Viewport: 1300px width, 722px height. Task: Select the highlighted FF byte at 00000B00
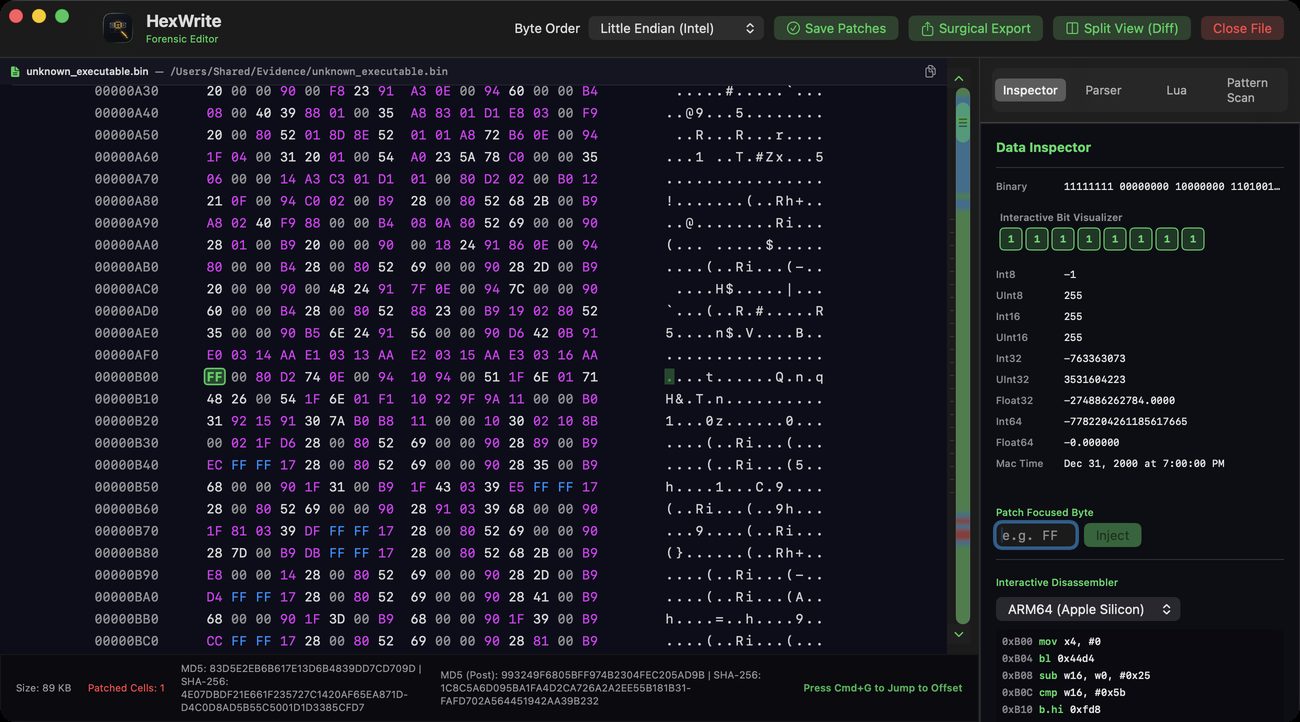214,377
